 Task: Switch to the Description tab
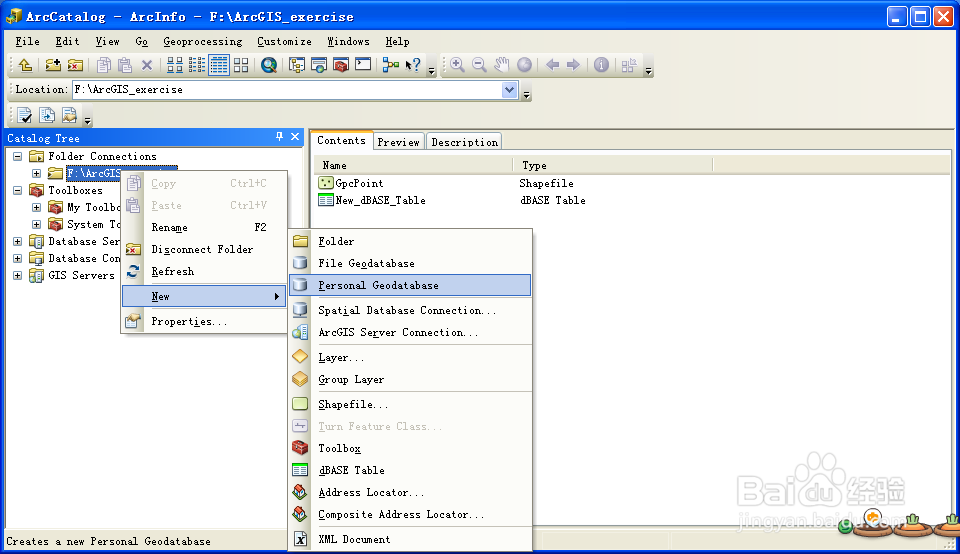point(465,142)
